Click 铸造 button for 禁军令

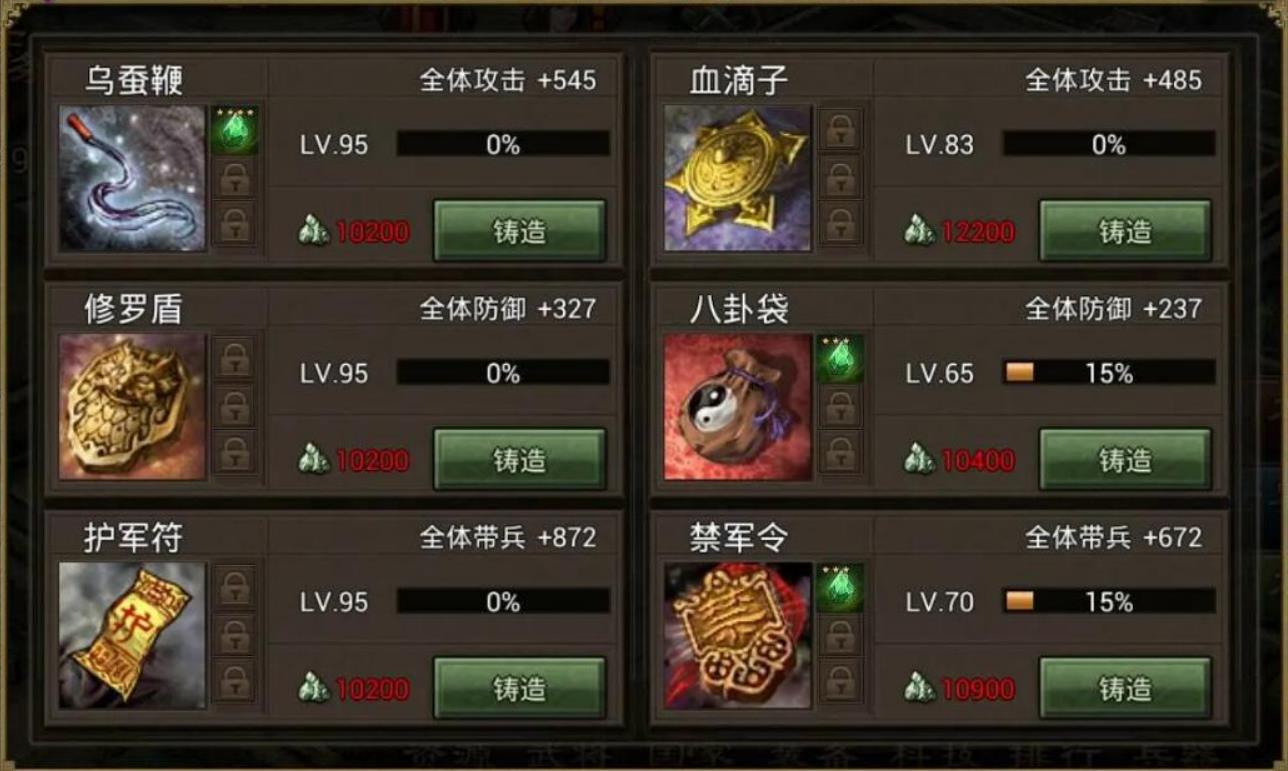1125,689
